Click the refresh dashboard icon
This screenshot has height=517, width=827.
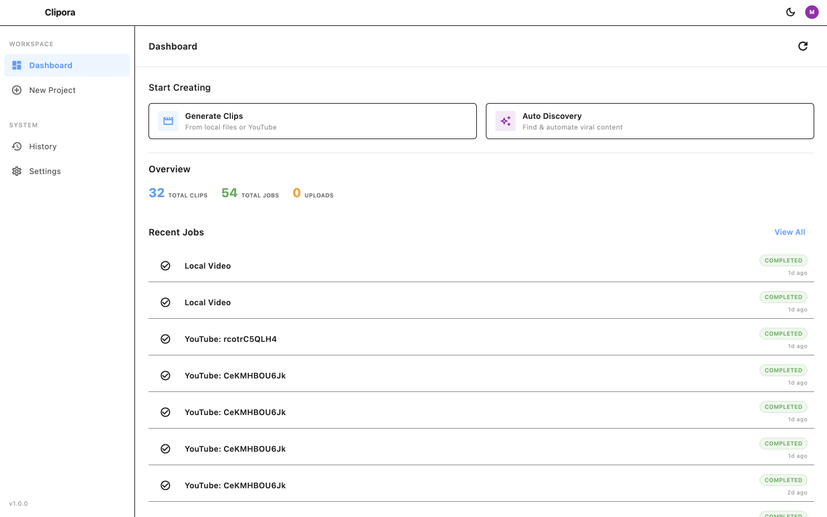click(803, 46)
